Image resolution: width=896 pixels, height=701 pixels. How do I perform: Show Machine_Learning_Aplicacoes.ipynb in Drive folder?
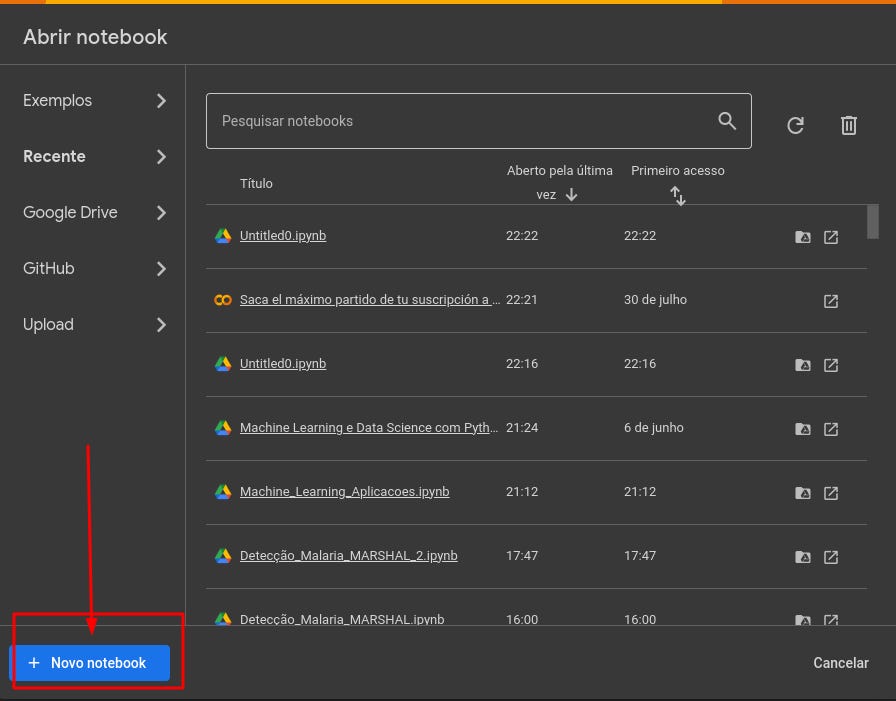point(803,492)
